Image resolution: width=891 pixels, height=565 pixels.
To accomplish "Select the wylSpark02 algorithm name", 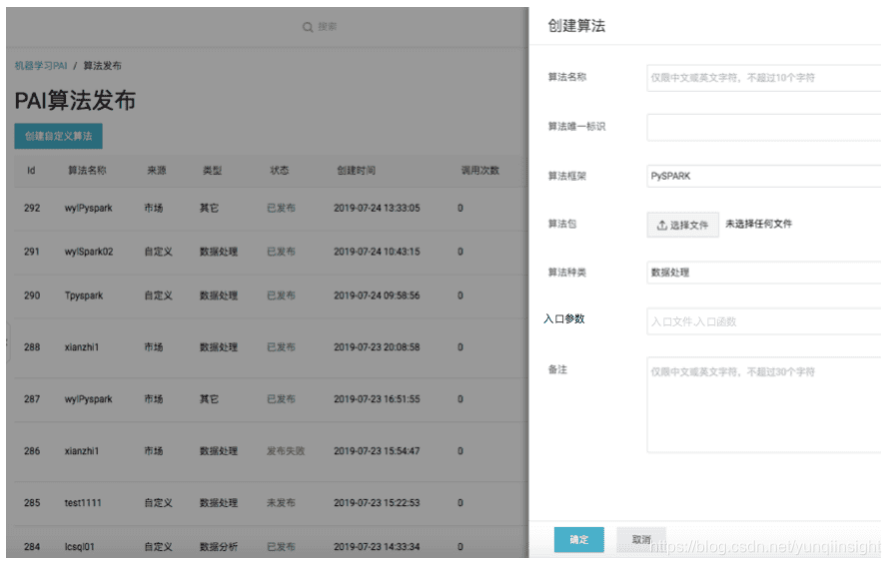I will pos(89,252).
